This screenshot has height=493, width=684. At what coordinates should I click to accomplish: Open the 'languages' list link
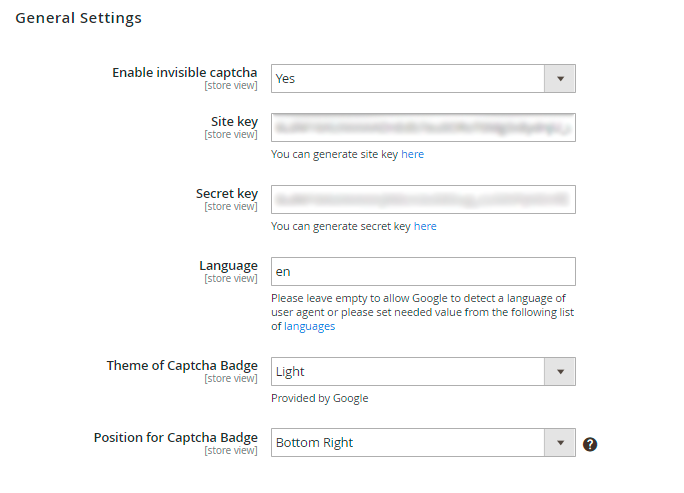coord(310,327)
